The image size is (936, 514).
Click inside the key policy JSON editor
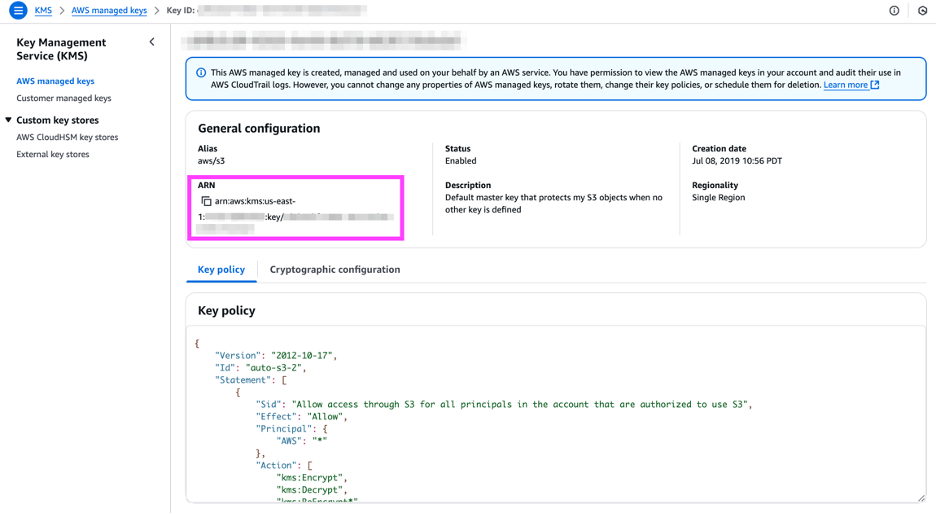tap(555, 414)
